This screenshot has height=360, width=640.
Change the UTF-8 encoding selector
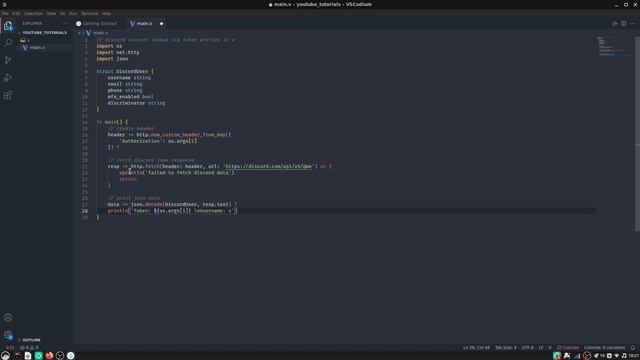pos(527,348)
